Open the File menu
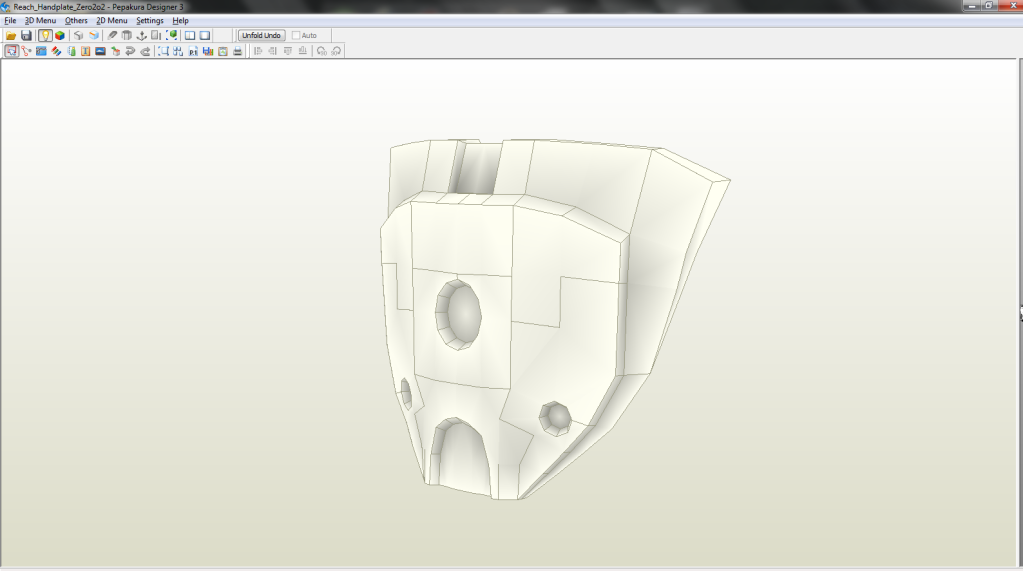1023x571 pixels. point(10,21)
